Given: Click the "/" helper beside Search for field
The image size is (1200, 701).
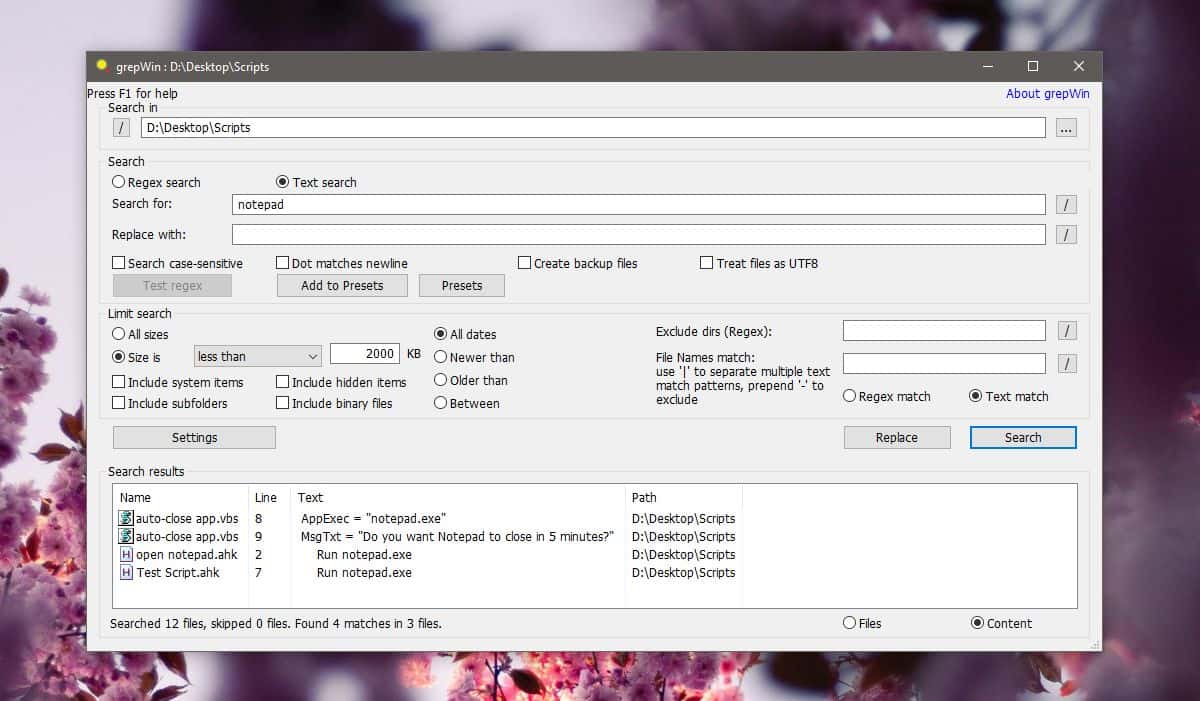Looking at the screenshot, I should click(1066, 204).
